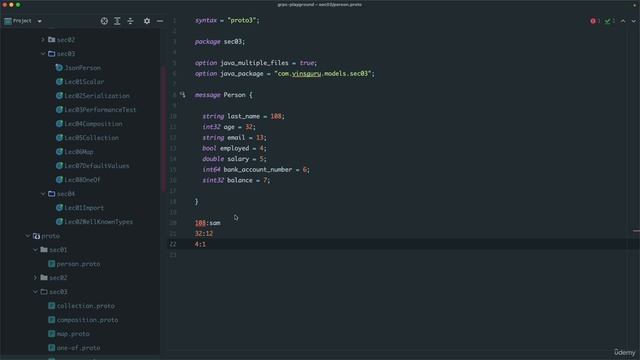Go to next highlighted error arrow
The width and height of the screenshot is (640, 360).
(x=633, y=21)
